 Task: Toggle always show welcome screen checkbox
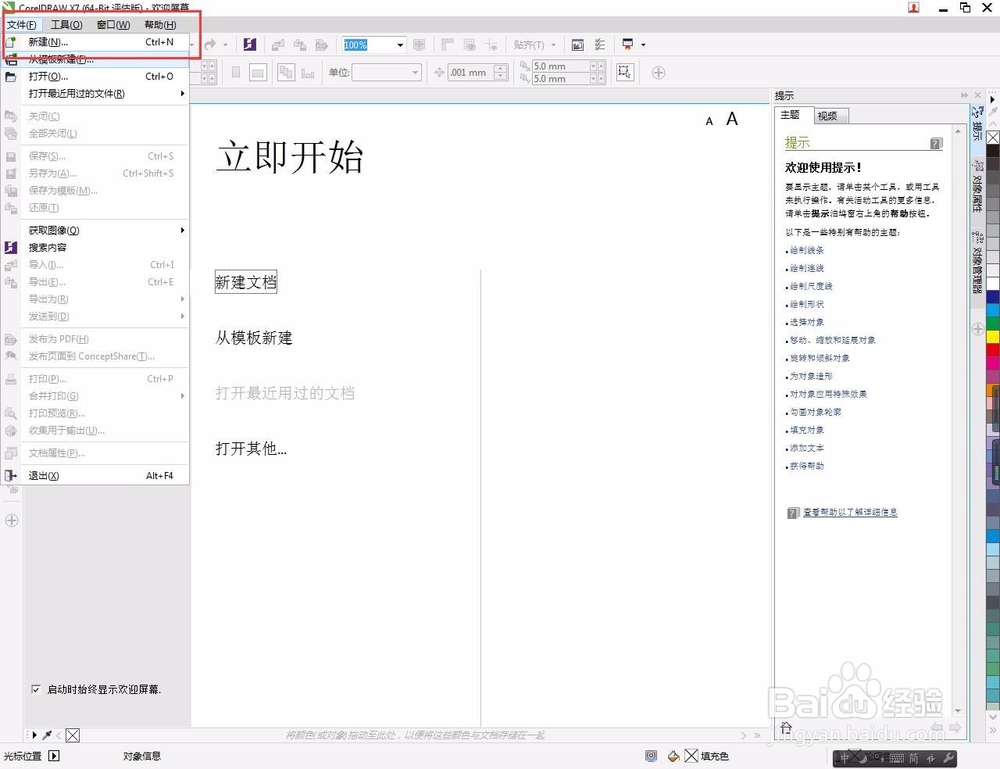pos(36,689)
